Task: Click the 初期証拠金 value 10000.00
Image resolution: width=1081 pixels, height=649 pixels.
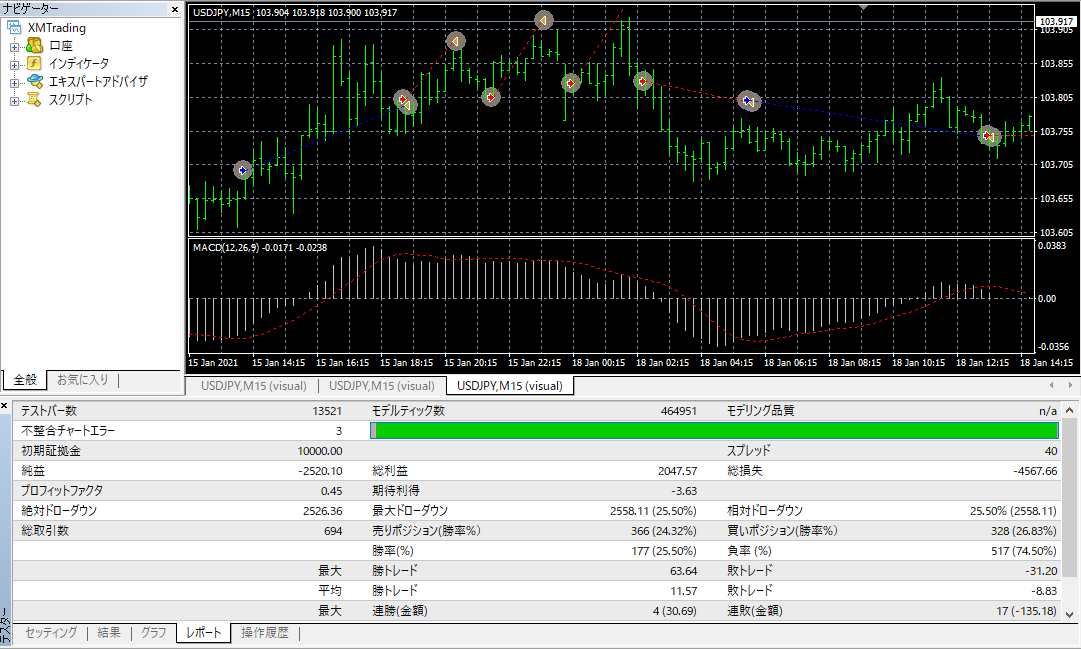Action: (x=320, y=451)
